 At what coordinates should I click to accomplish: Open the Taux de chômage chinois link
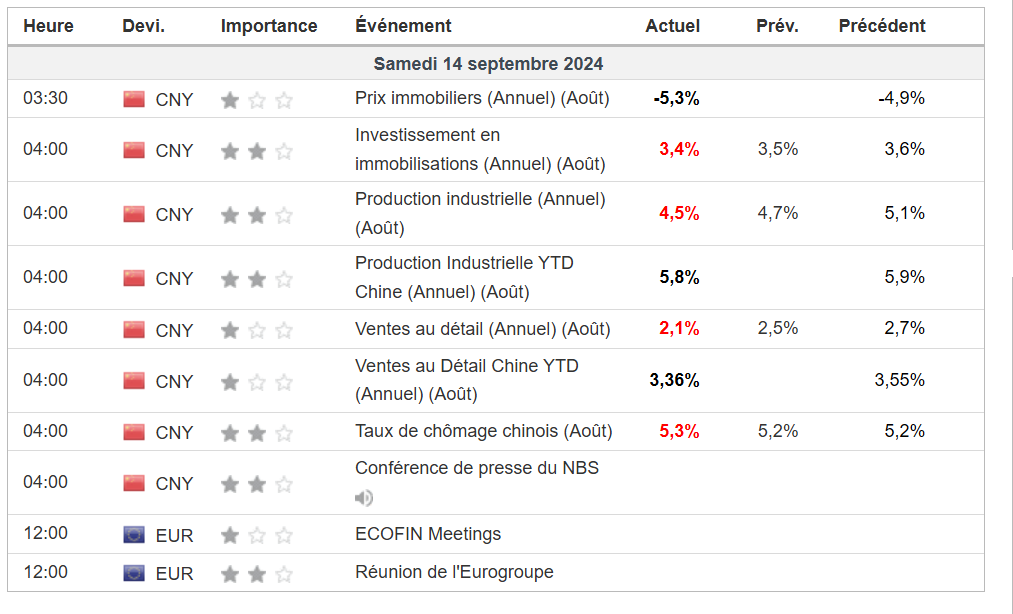pos(483,432)
